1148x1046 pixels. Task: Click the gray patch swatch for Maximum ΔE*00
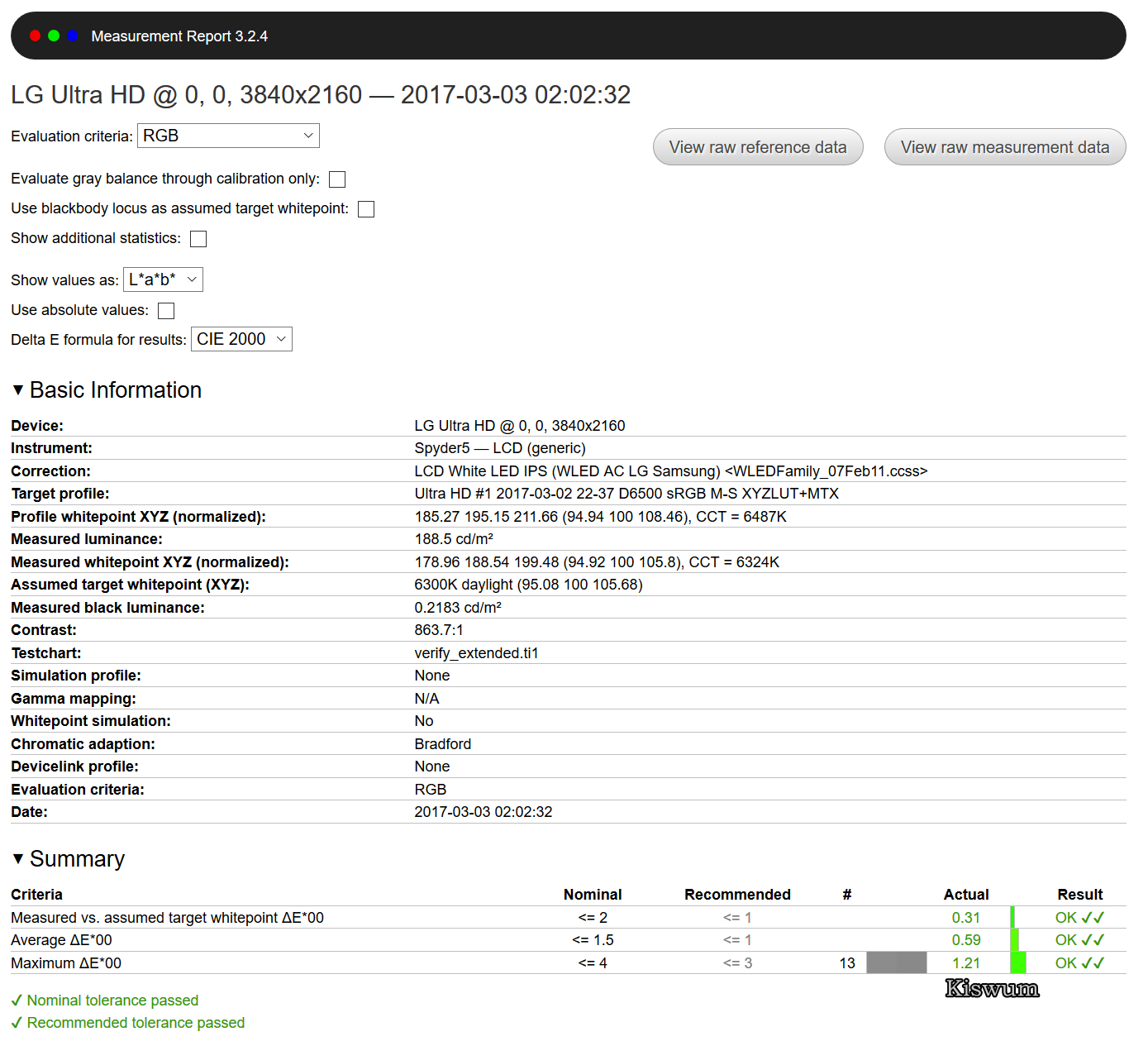click(x=897, y=962)
